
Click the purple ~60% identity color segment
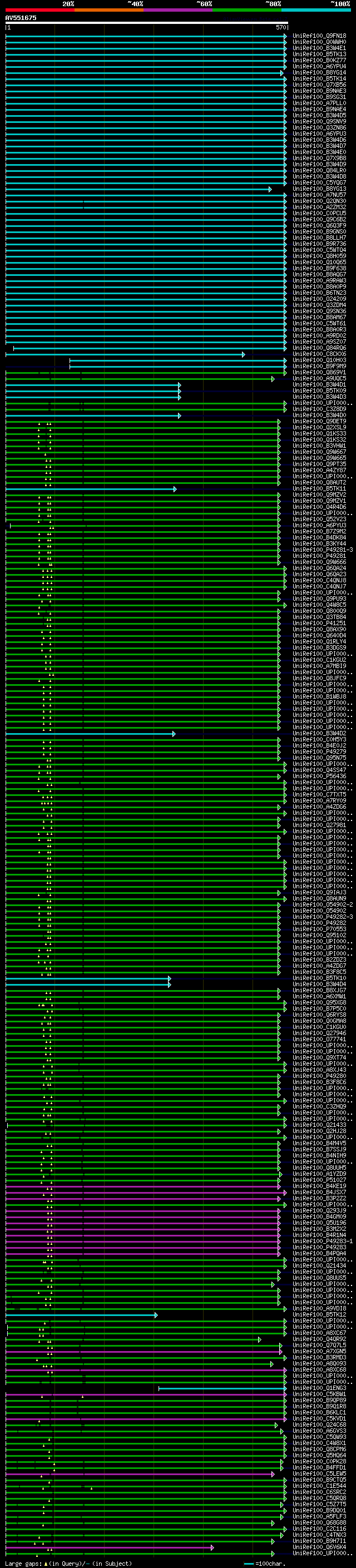click(x=177, y=10)
